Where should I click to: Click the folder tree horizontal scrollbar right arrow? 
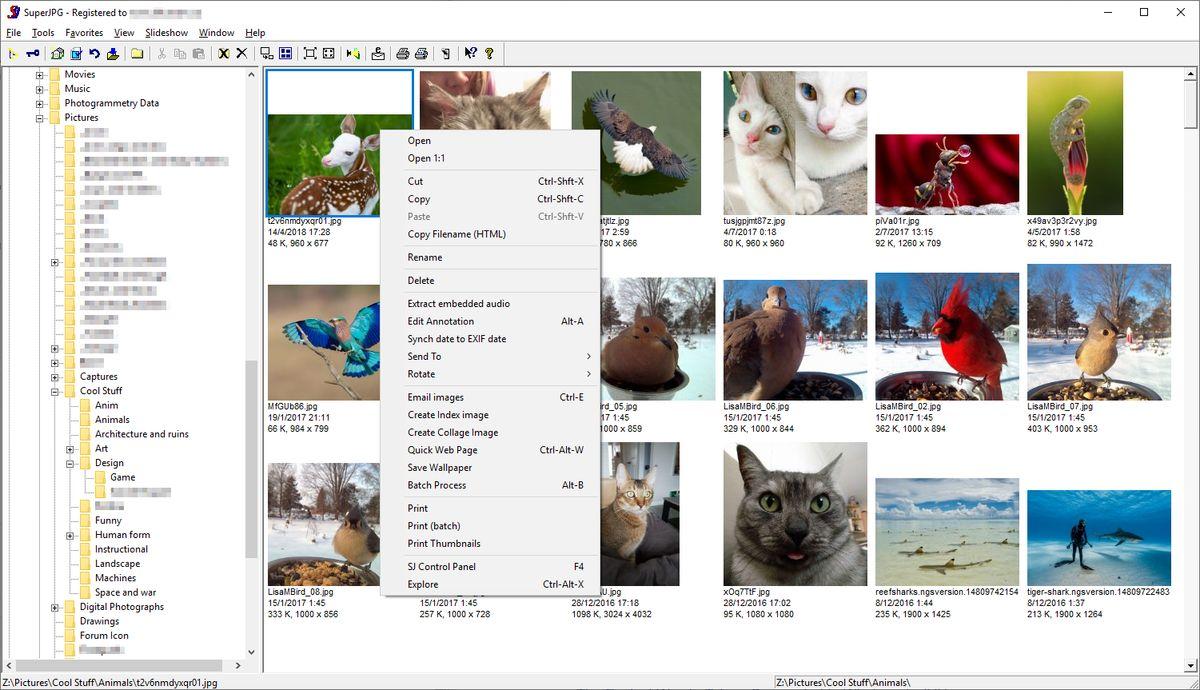(238, 665)
